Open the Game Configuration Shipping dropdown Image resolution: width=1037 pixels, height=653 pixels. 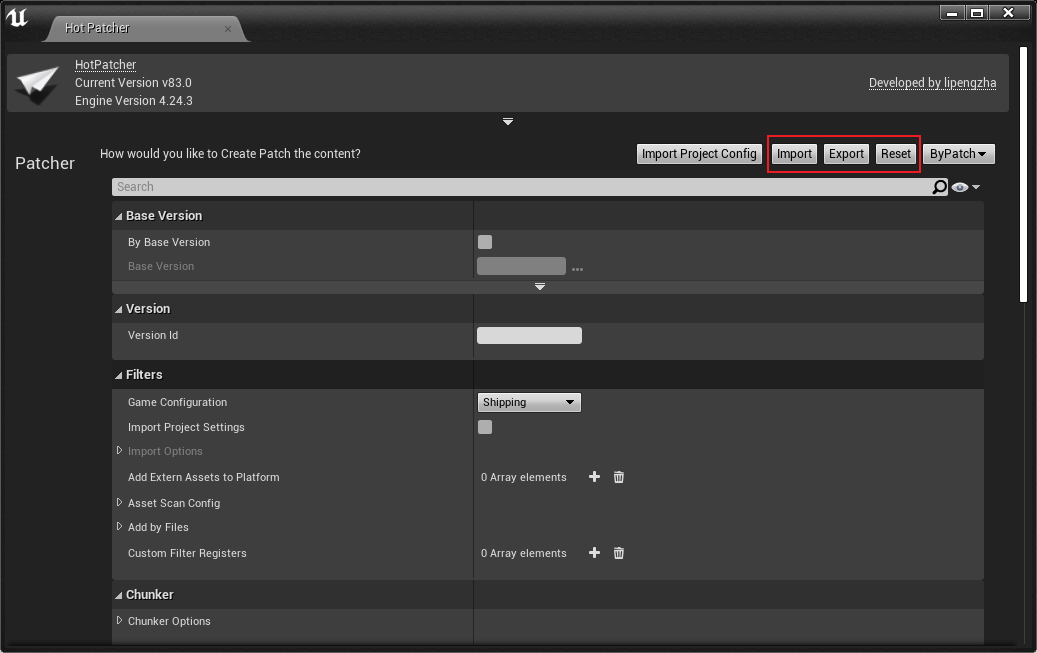(529, 402)
